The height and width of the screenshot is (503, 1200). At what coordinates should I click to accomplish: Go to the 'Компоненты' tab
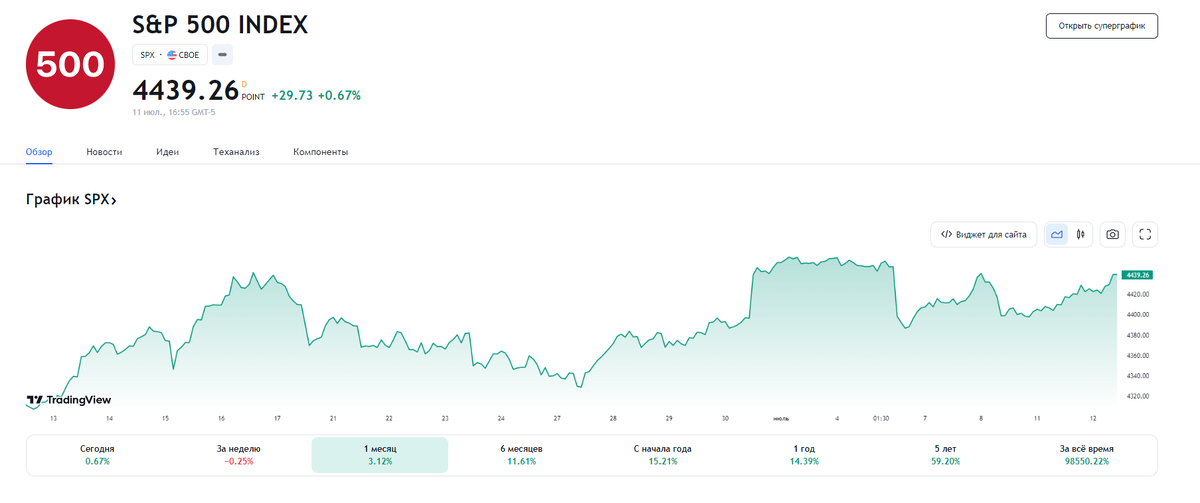[x=320, y=152]
